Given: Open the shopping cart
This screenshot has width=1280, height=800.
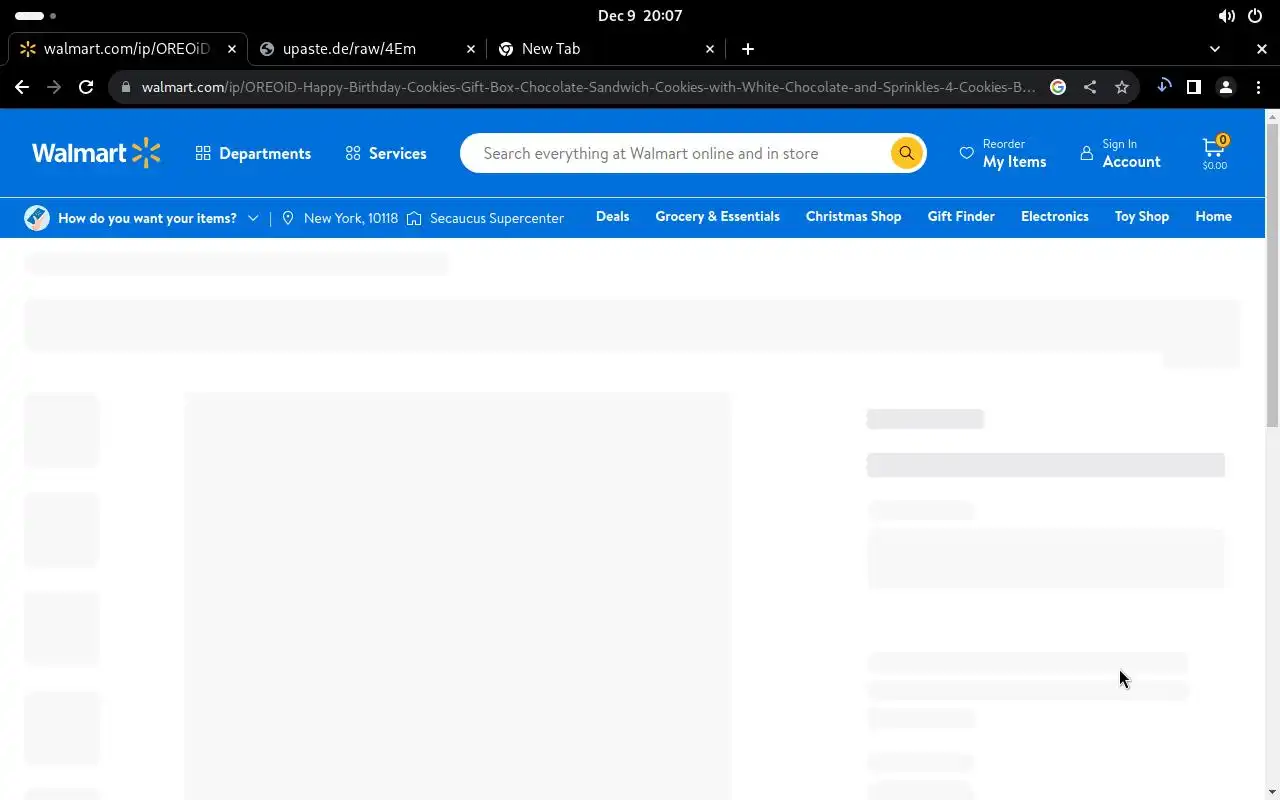Looking at the screenshot, I should click(x=1215, y=153).
